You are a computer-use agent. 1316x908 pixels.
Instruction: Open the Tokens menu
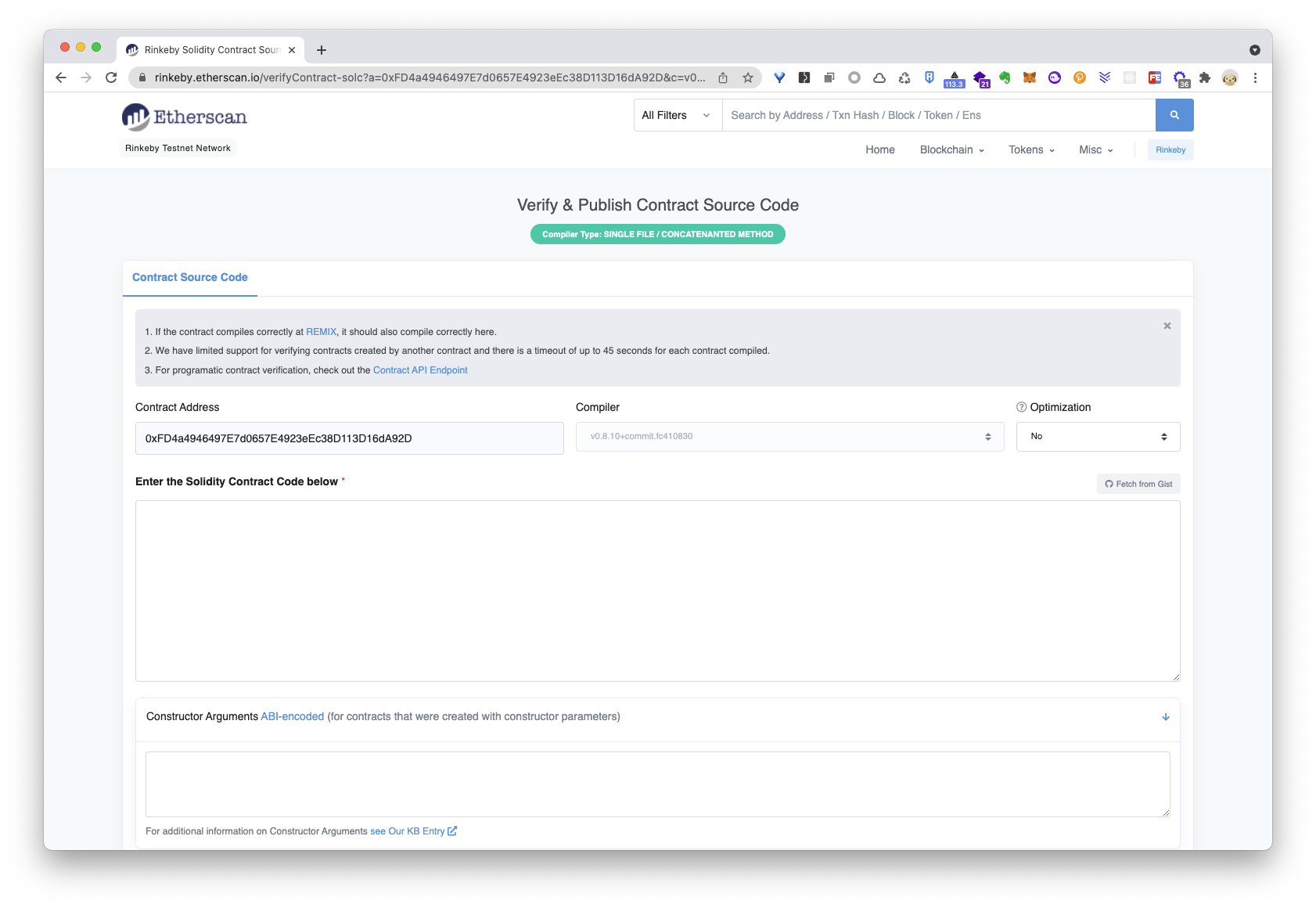pyautogui.click(x=1031, y=150)
